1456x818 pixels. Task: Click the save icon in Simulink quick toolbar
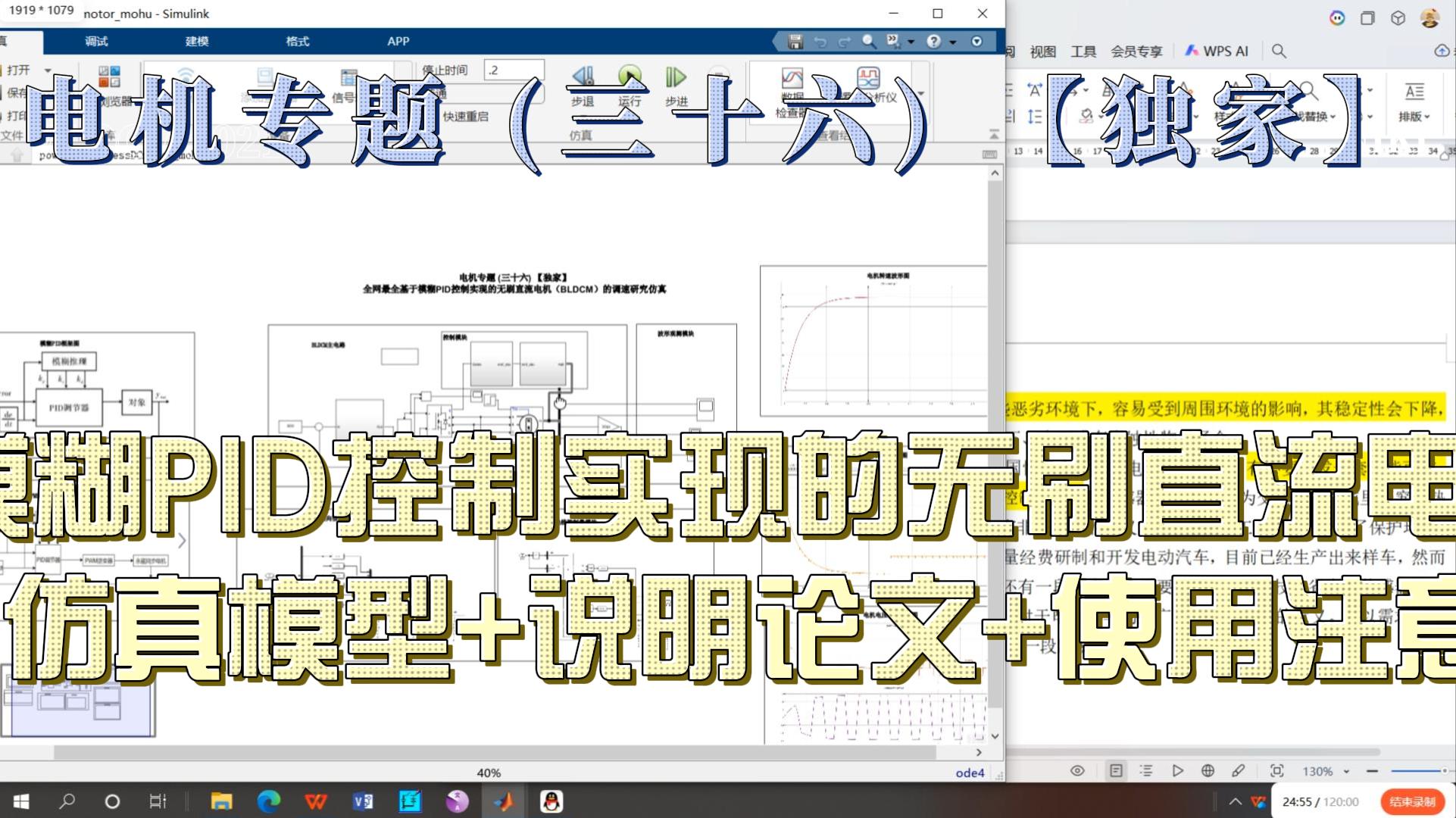pyautogui.click(x=795, y=42)
